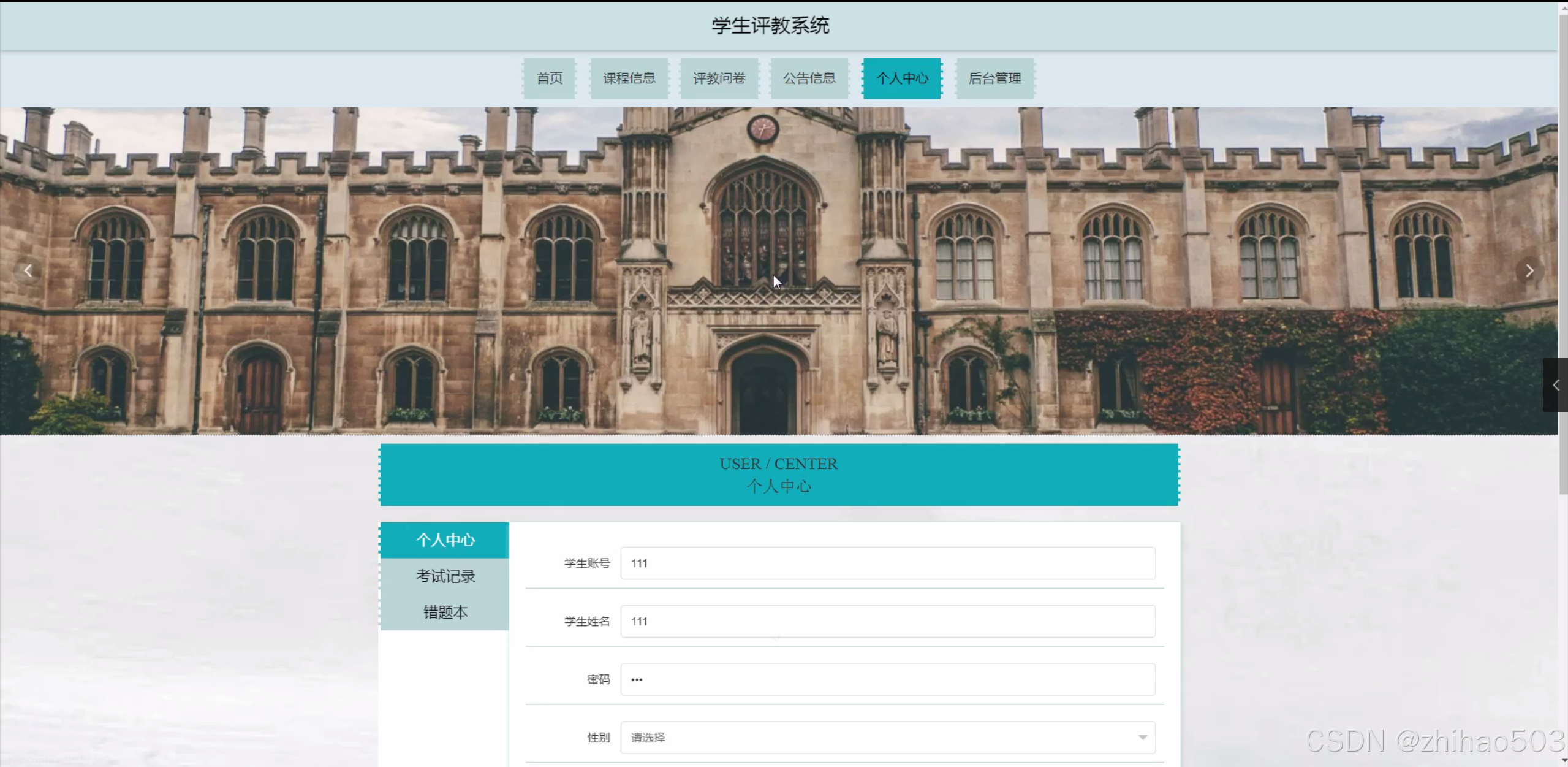
Task: Open the 性别 dropdown arrow
Action: pyautogui.click(x=1142, y=737)
